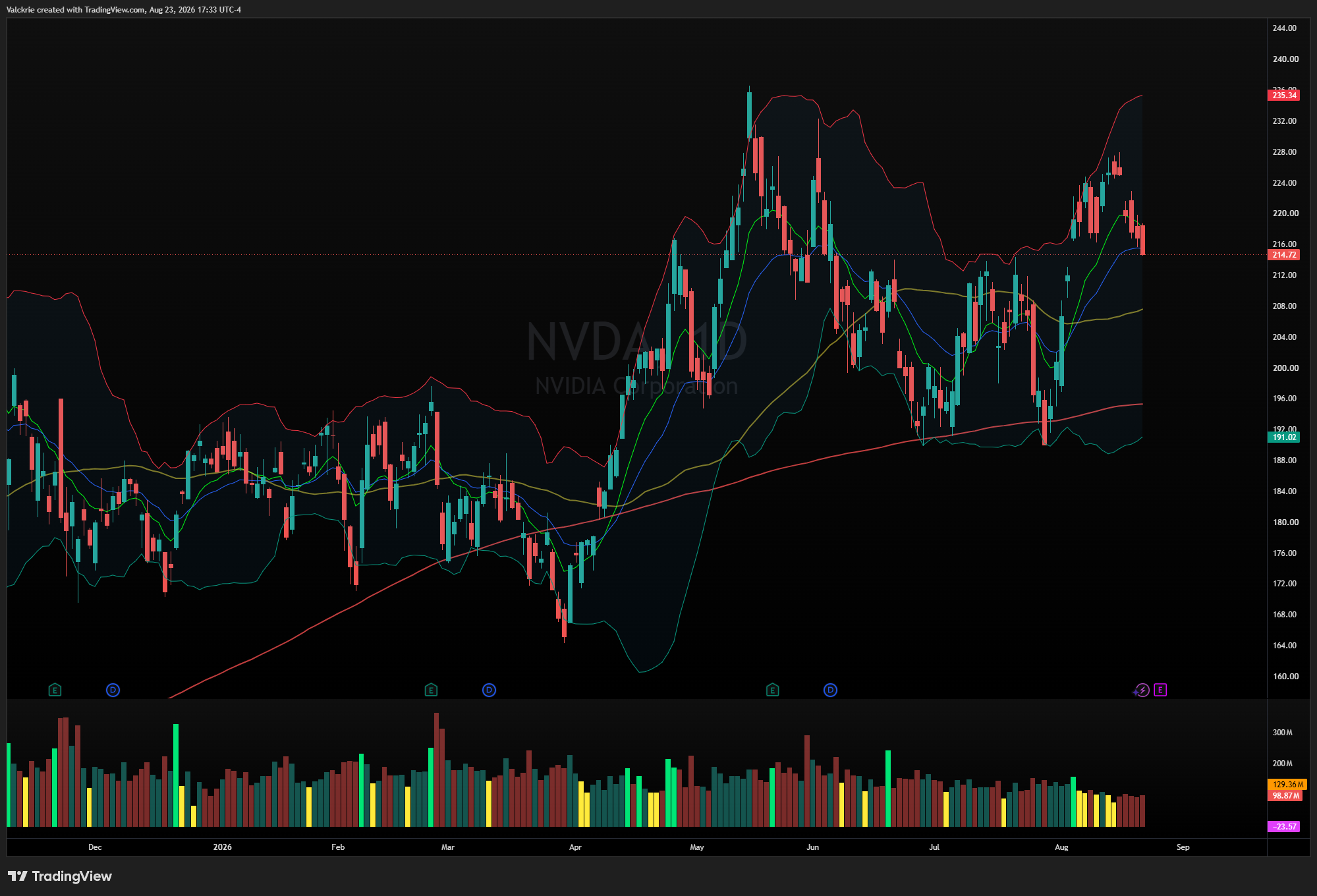This screenshot has height=896, width=1317.
Task: Click the 208.00 price axis label
Action: [1284, 306]
